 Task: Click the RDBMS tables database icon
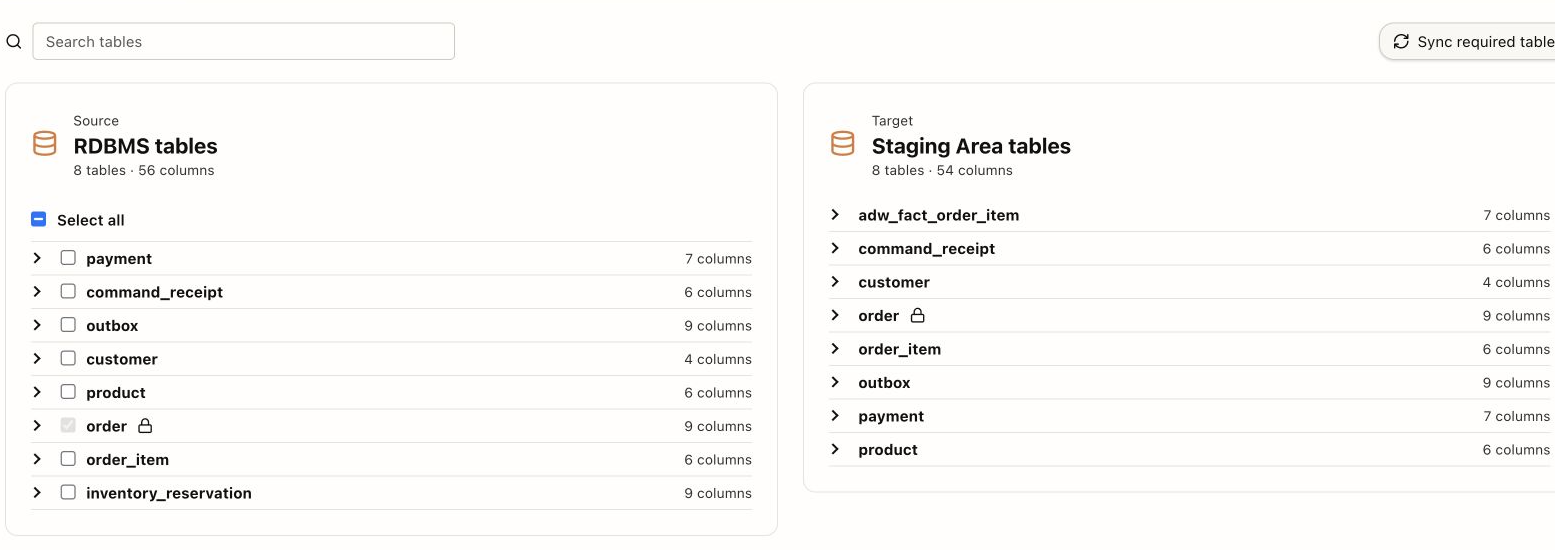[x=45, y=144]
